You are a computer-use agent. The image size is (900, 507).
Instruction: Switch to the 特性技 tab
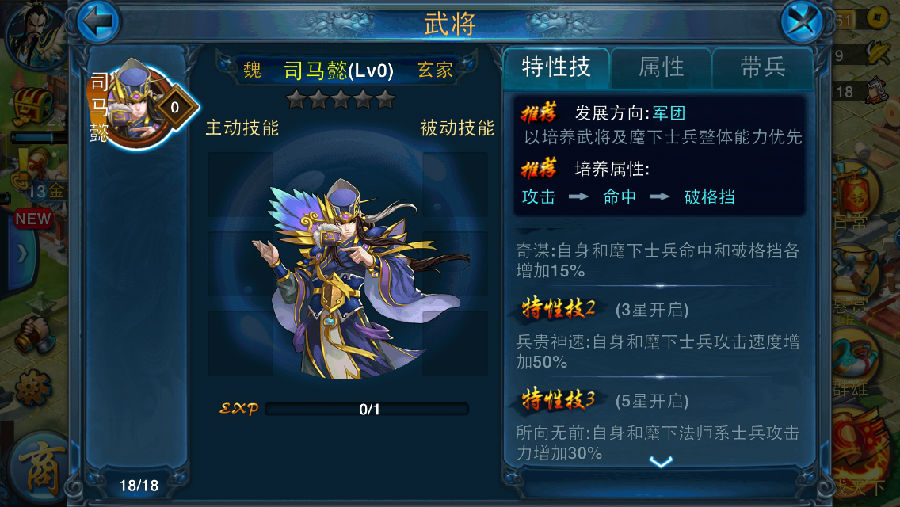click(556, 68)
